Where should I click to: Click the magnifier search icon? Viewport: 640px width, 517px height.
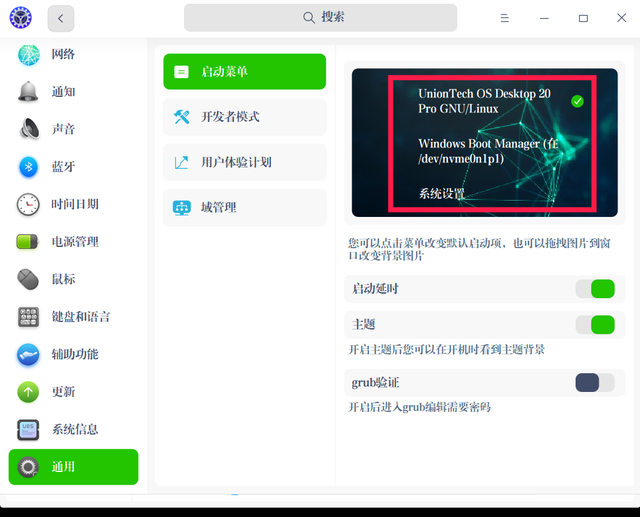tap(309, 18)
